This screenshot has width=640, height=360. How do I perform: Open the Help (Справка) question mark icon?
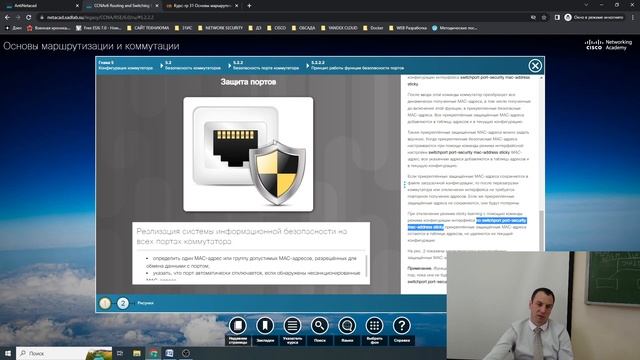click(402, 326)
